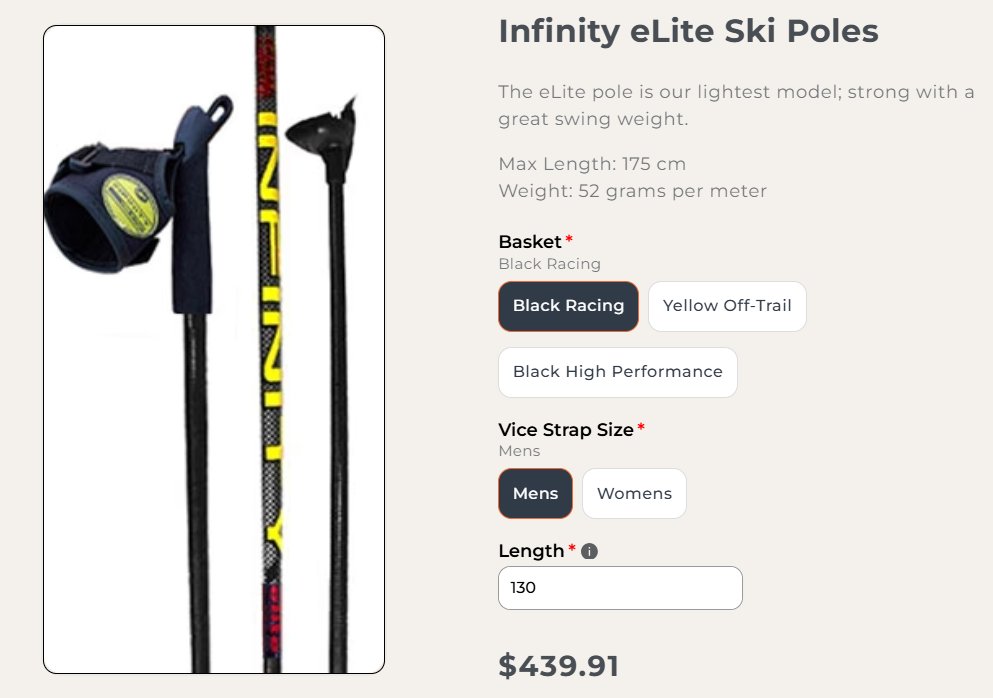Select the Black Racing basket option
Screen dimensions: 993x698
click(568, 306)
